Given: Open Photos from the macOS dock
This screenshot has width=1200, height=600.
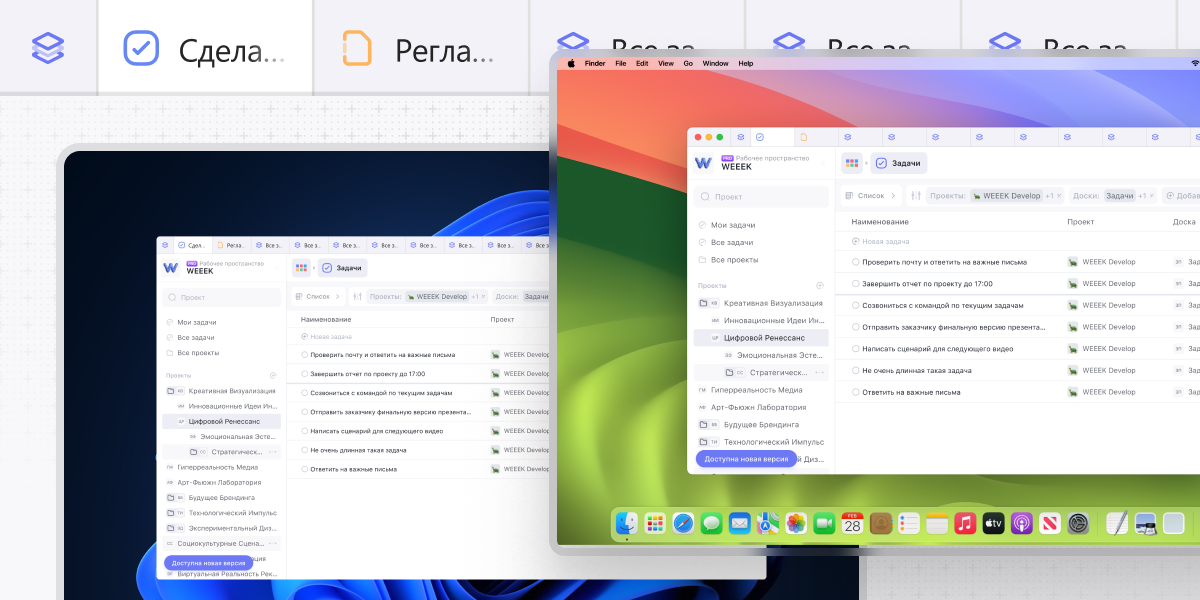Looking at the screenshot, I should (796, 523).
